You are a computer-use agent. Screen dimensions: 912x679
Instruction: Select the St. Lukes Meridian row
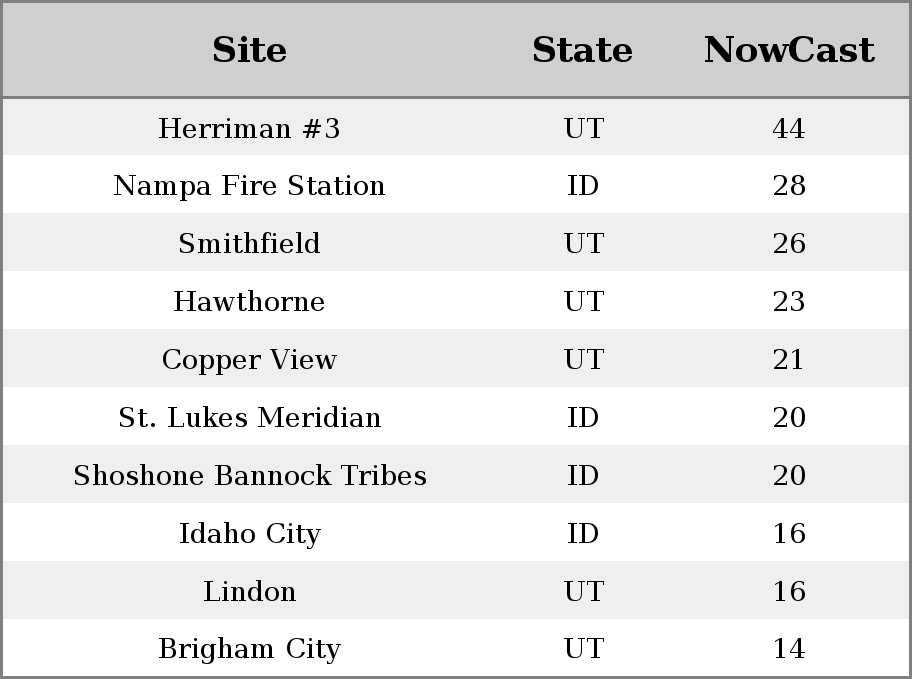[456, 416]
